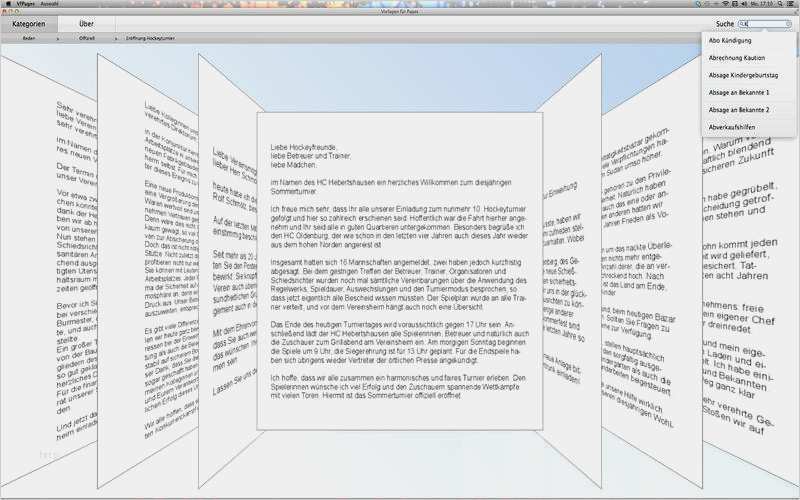Screen dimensions: 800x500
Task: Open the Apple menu
Action: coord(8,4)
